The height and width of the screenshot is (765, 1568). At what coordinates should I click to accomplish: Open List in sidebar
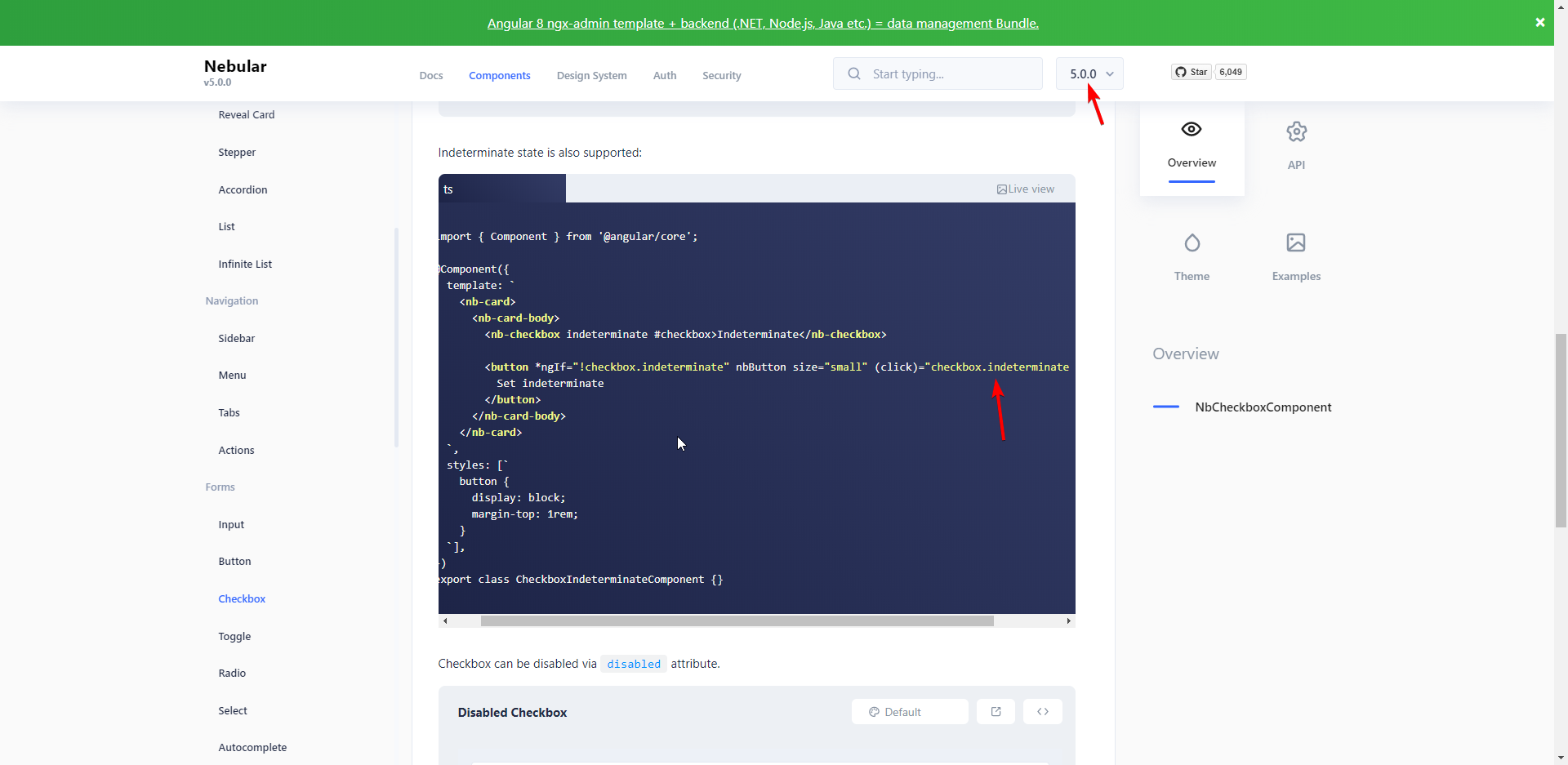coord(226,227)
